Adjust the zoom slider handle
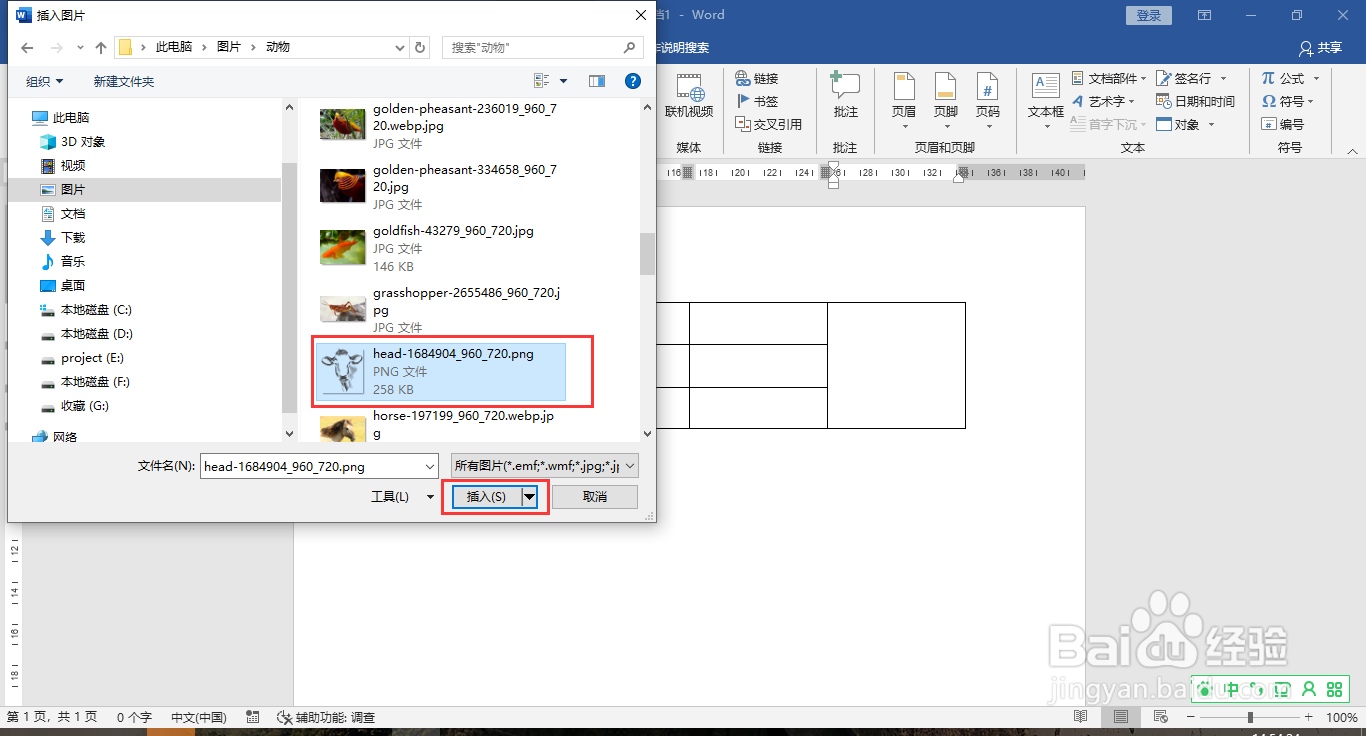This screenshot has height=736, width=1366. tap(1250, 717)
